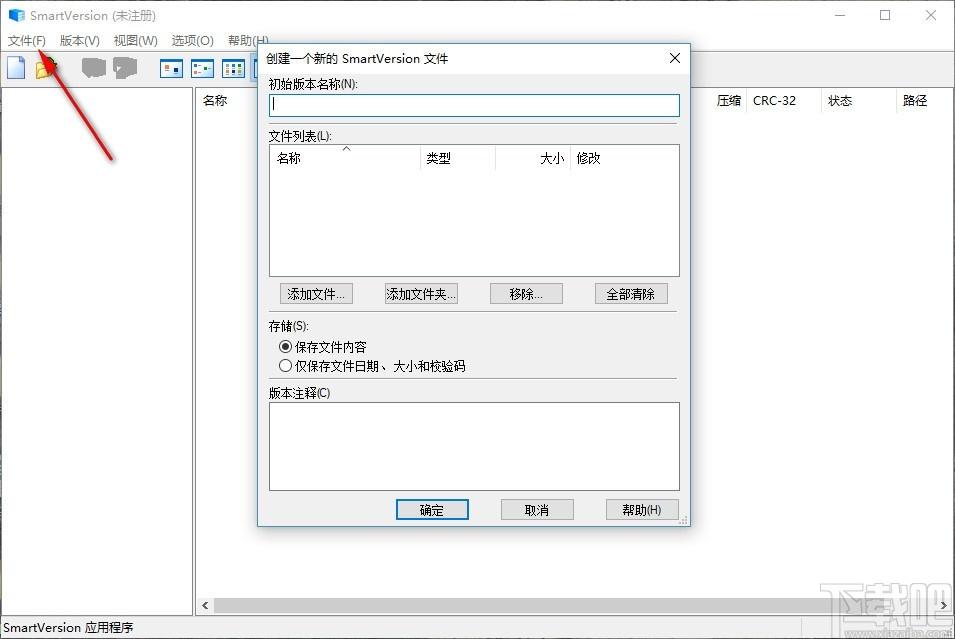The width and height of the screenshot is (955, 639).
Task: Click main window 名称 column header
Action: click(x=215, y=101)
